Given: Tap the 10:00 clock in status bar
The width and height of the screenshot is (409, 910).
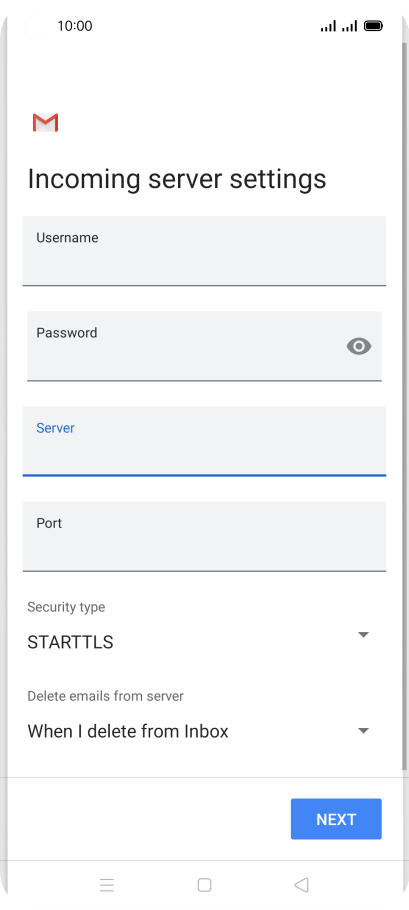Looking at the screenshot, I should (x=75, y=26).
